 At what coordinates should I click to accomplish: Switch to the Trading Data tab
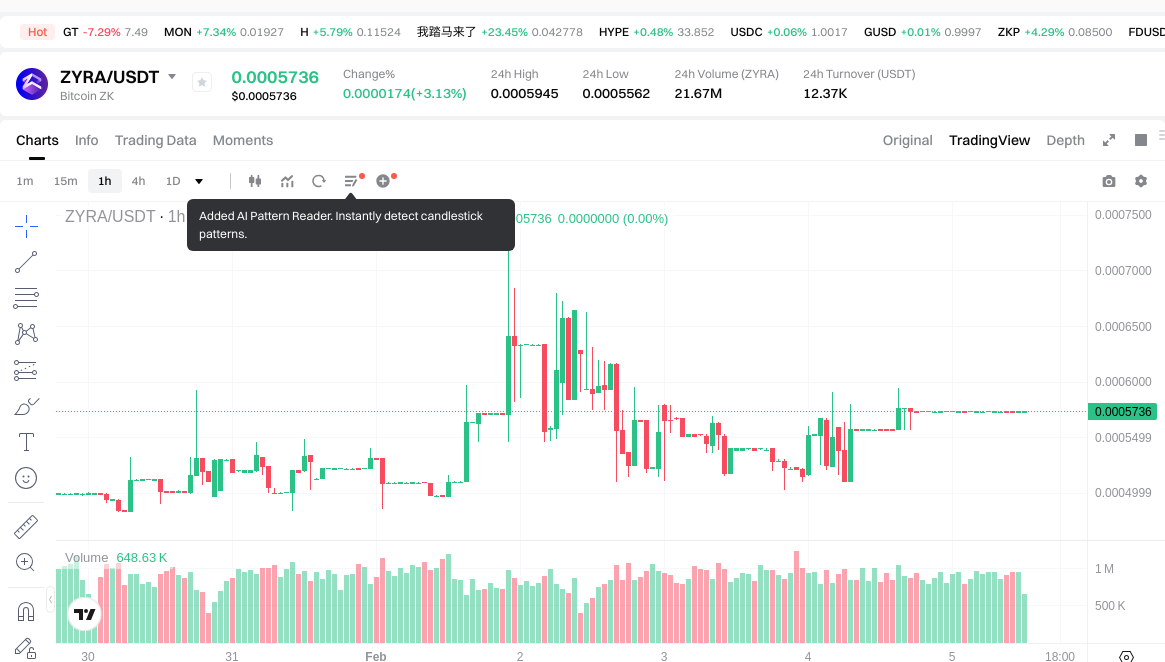(155, 140)
